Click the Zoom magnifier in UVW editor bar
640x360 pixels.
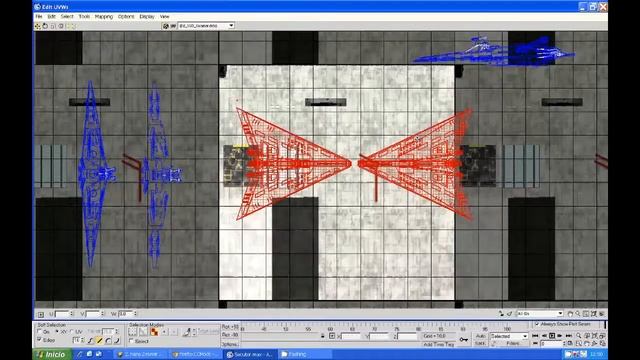(x=578, y=314)
